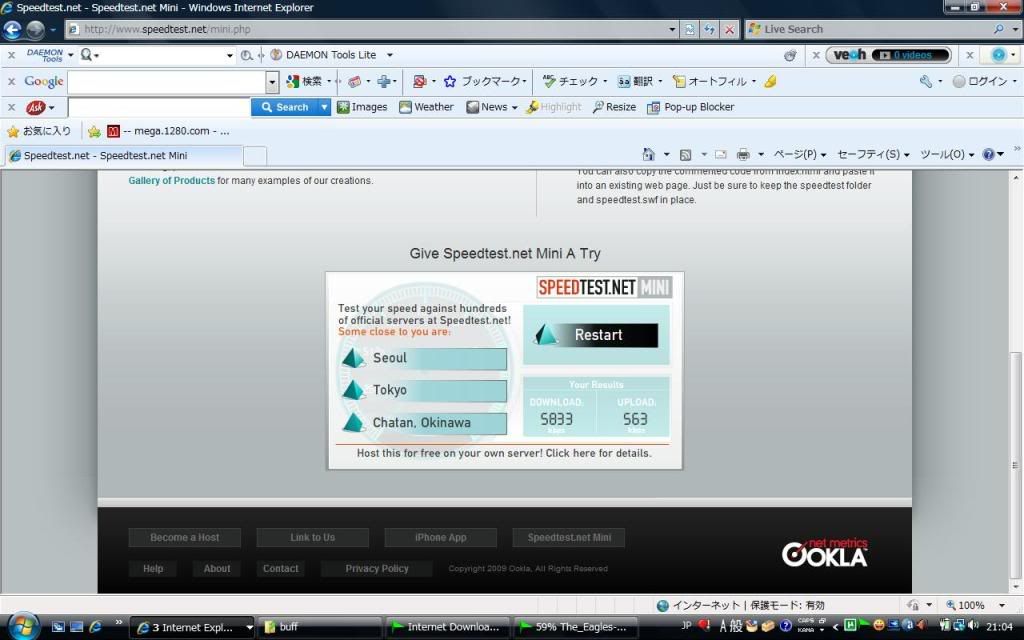Click the Ask toolbar Images icon
This screenshot has width=1024, height=640.
343,107
